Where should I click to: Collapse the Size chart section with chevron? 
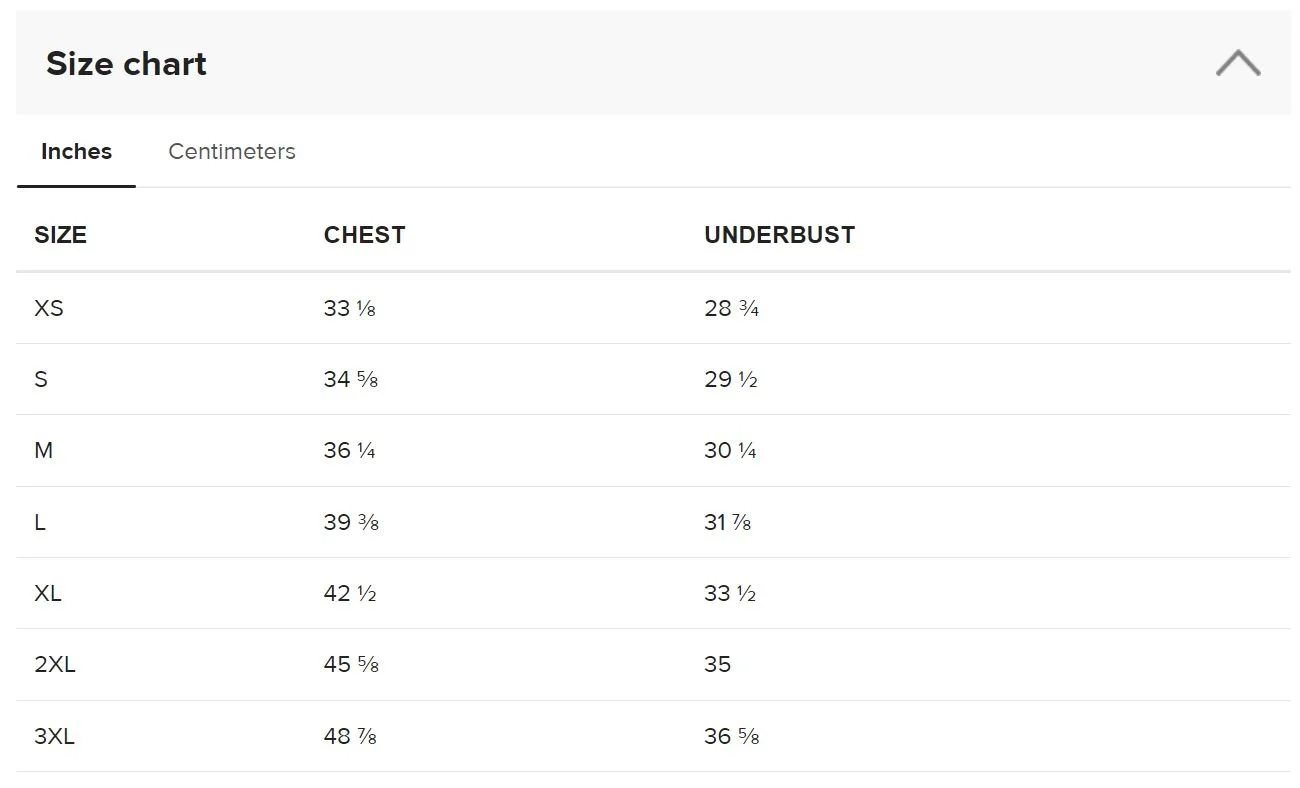[x=1238, y=63]
